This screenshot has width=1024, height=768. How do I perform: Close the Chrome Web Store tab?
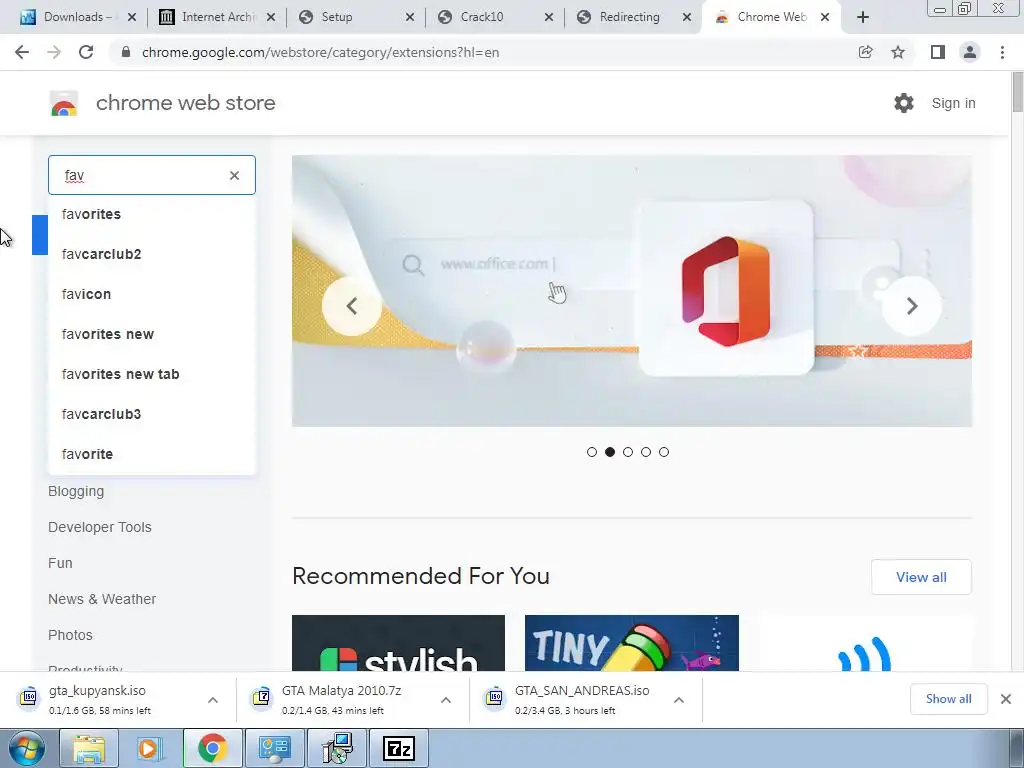(825, 17)
